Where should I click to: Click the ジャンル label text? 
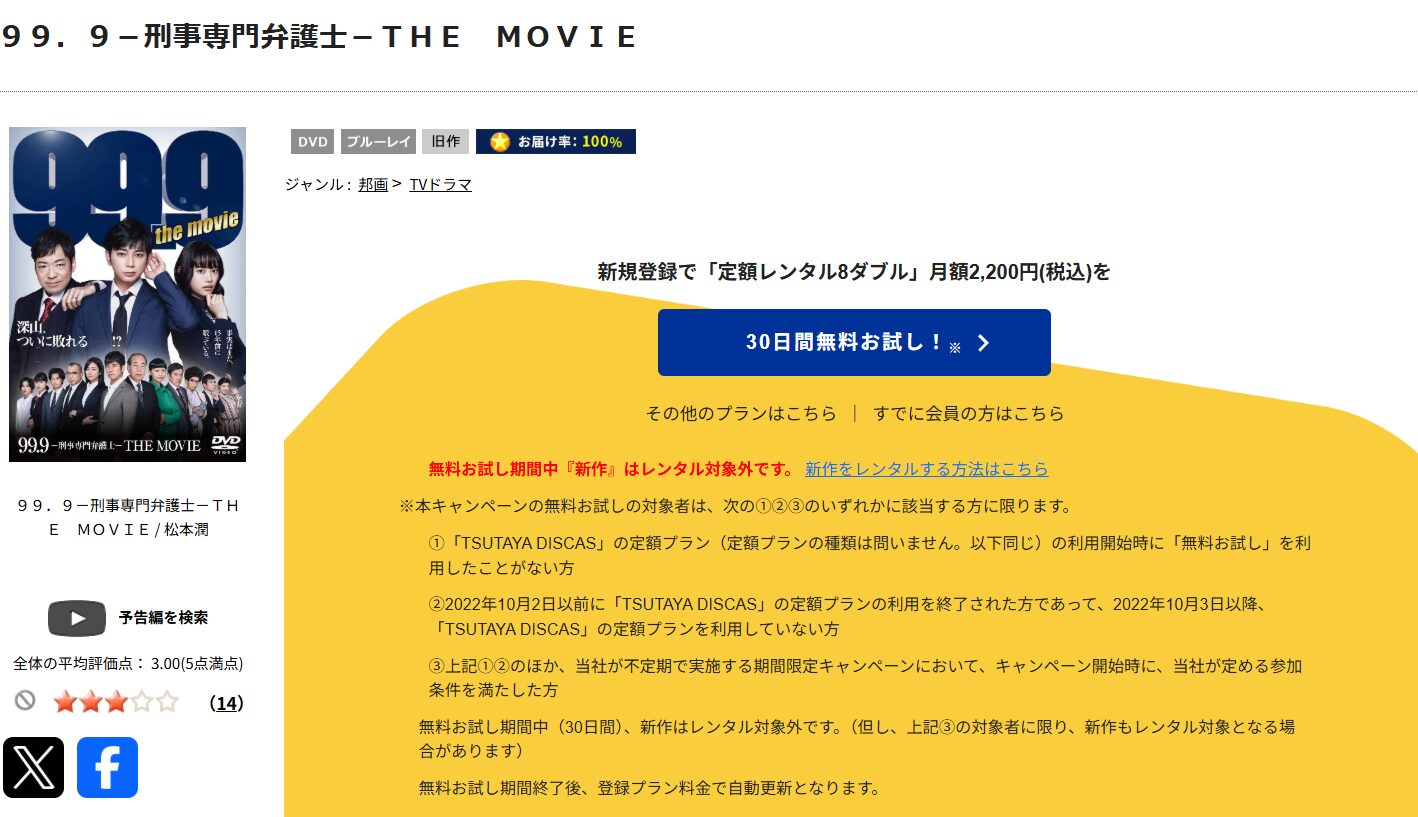click(317, 185)
